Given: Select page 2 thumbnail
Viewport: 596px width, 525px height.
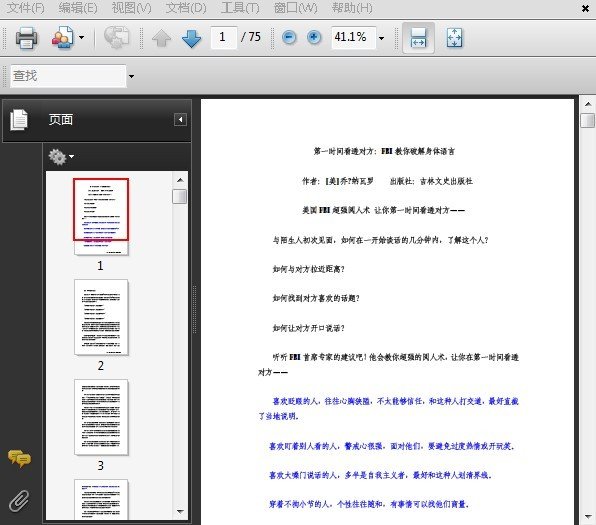Looking at the screenshot, I should (x=101, y=317).
